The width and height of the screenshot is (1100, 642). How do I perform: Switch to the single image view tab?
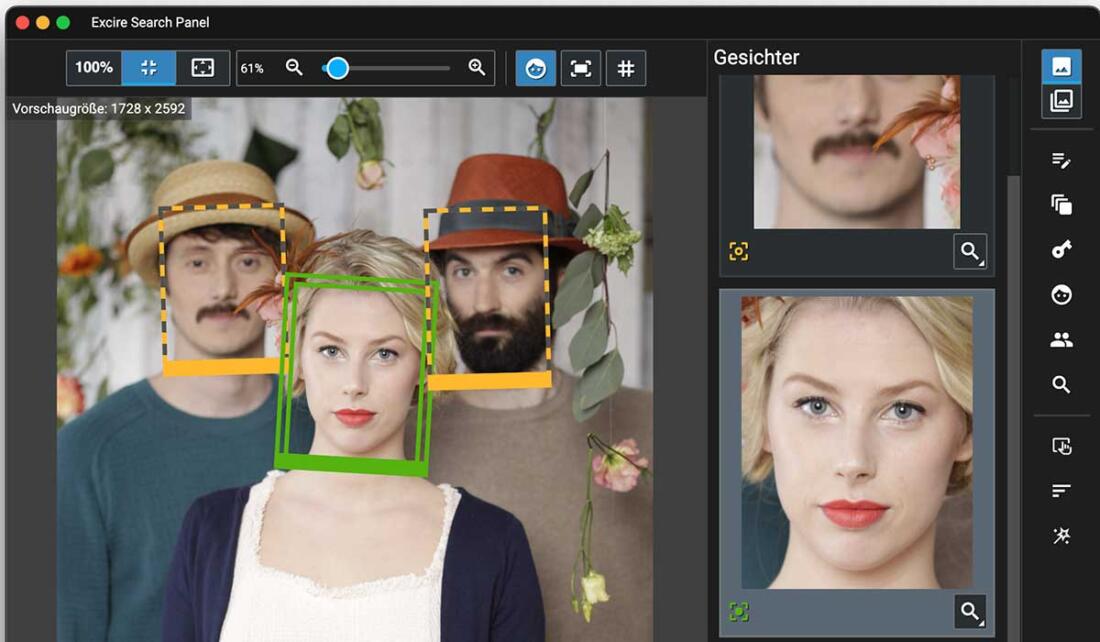pyautogui.click(x=1061, y=67)
